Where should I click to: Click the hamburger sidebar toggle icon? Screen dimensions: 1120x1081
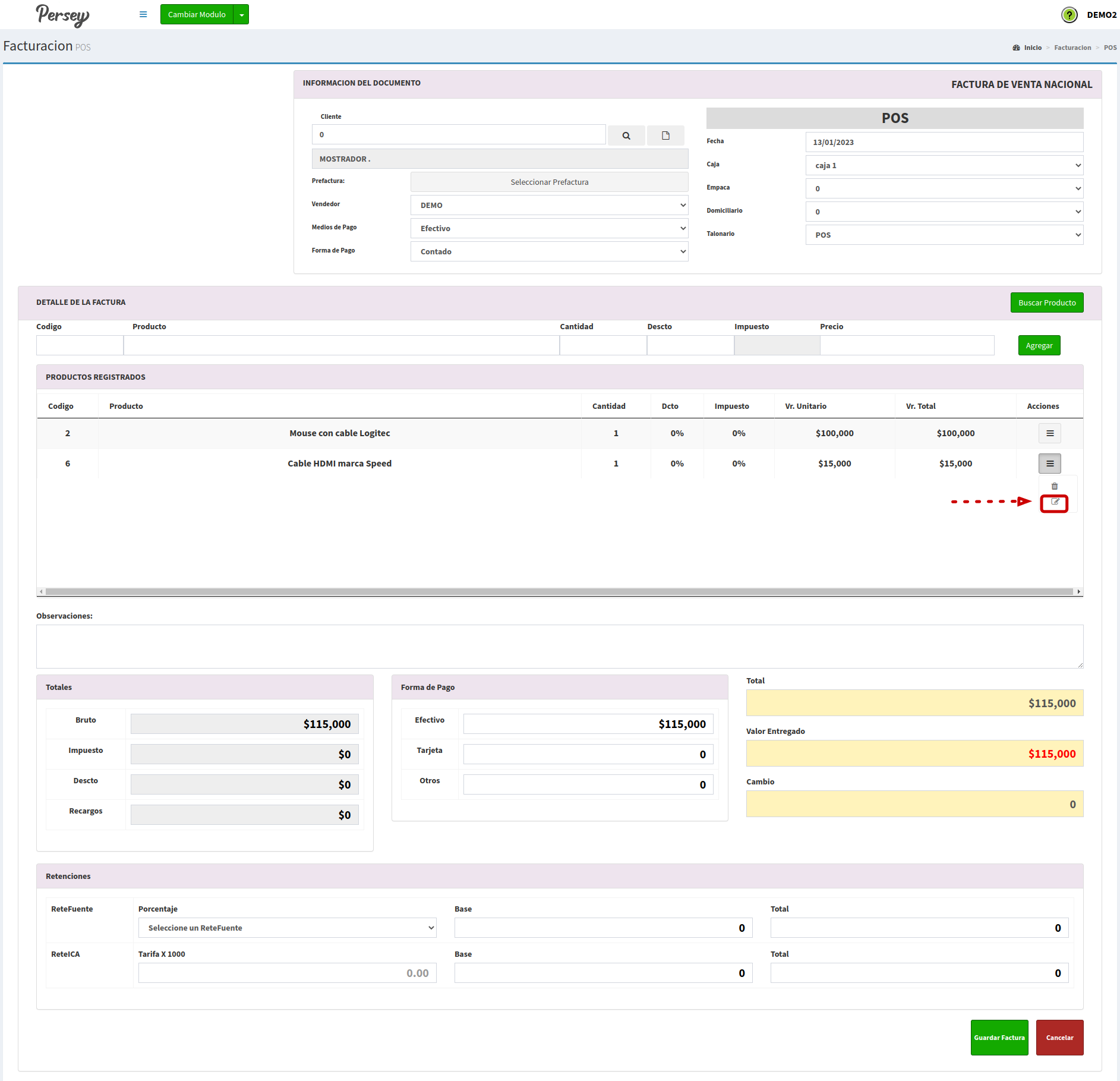tap(143, 14)
